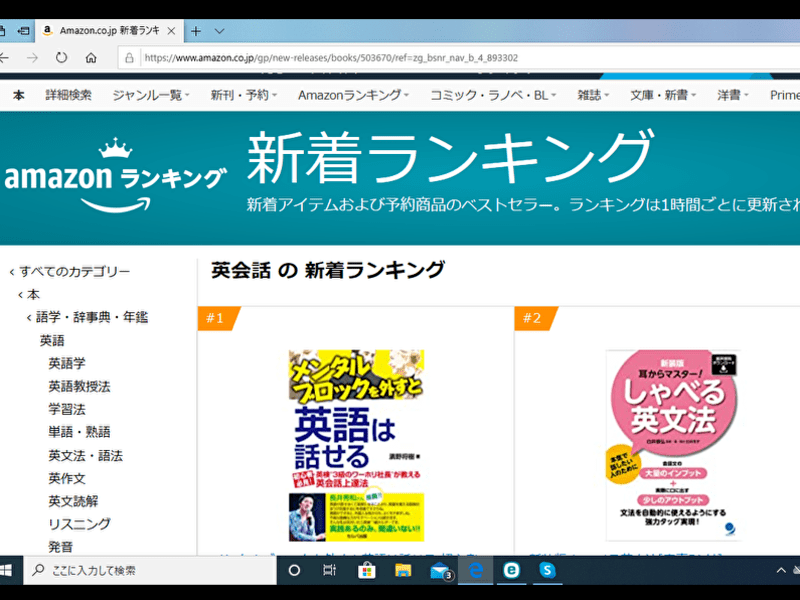
Task: Go back to すべてのカテゴリー
Action: click(x=74, y=271)
